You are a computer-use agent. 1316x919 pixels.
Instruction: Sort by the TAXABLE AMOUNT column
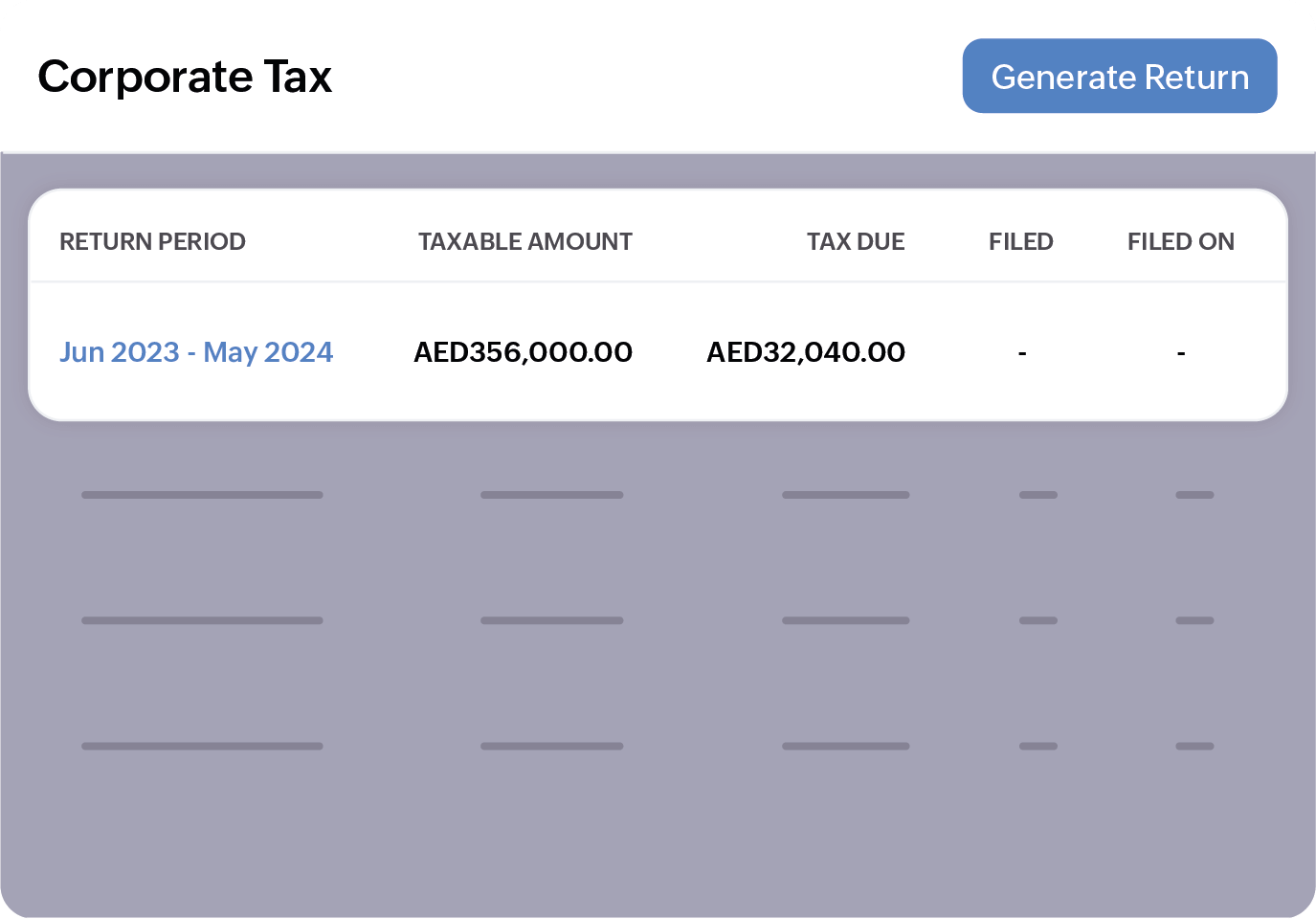click(x=524, y=241)
